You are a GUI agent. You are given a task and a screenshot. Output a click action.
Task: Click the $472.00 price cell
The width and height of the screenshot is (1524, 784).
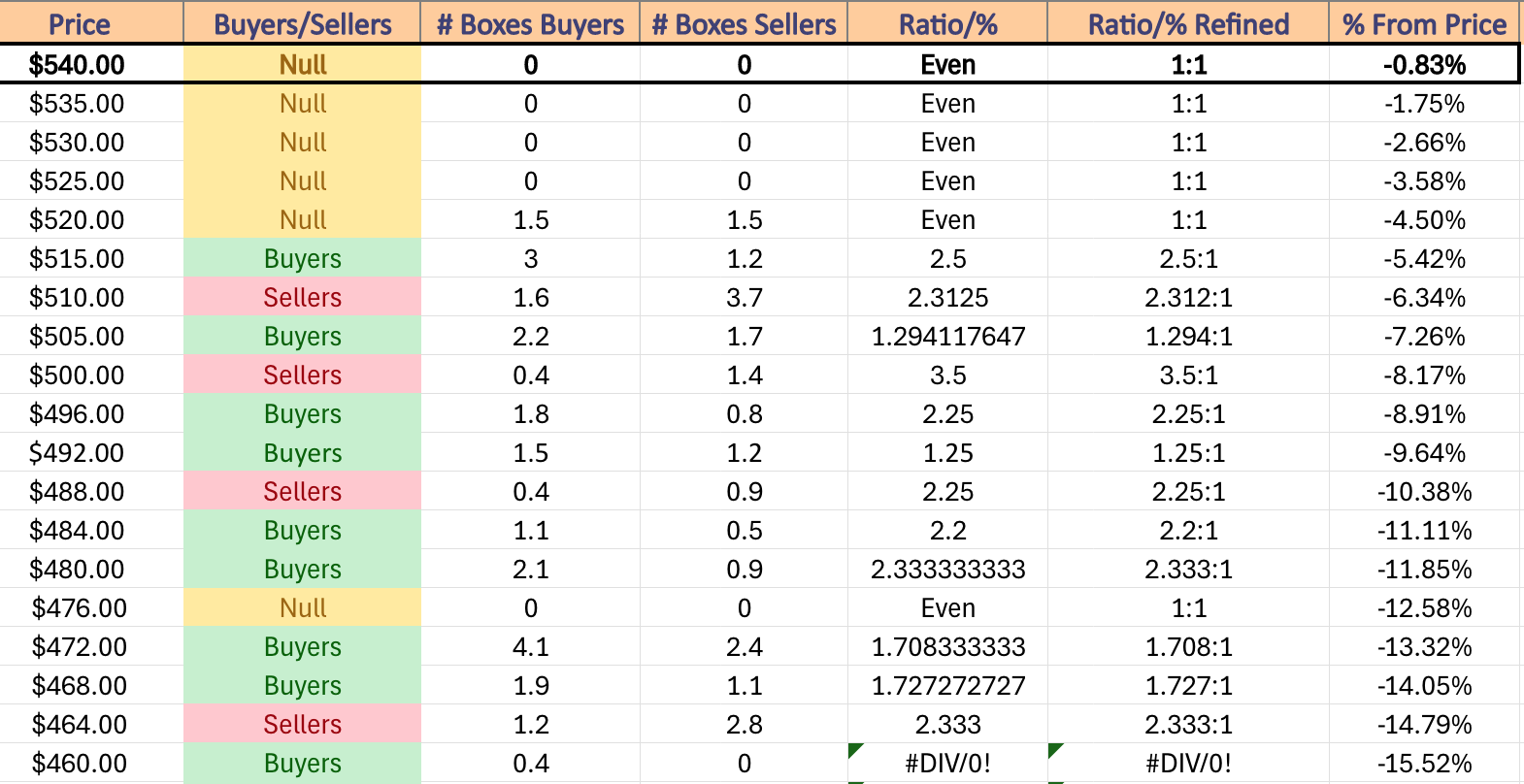(91, 646)
